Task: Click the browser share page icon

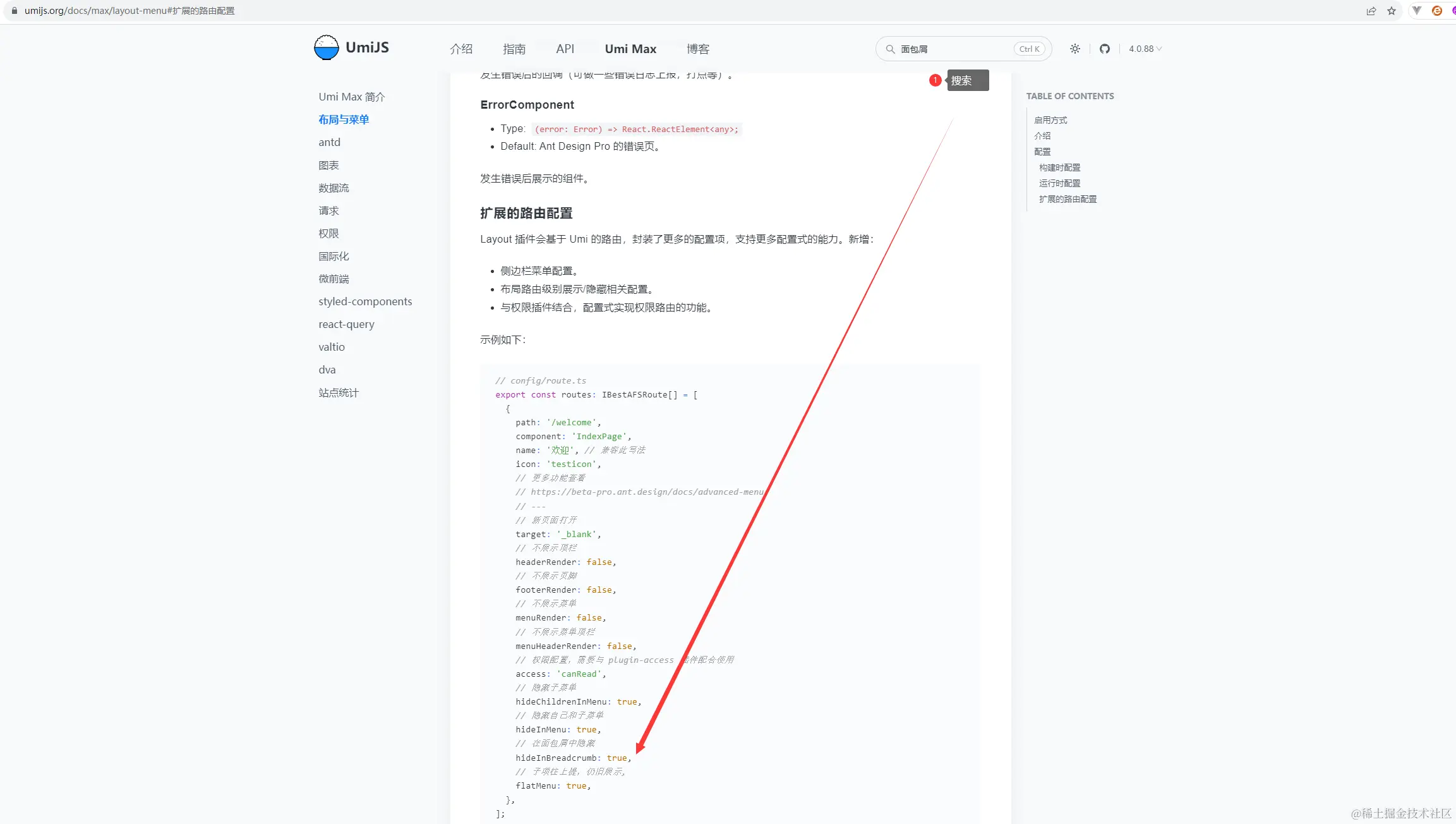Action: click(x=1371, y=11)
